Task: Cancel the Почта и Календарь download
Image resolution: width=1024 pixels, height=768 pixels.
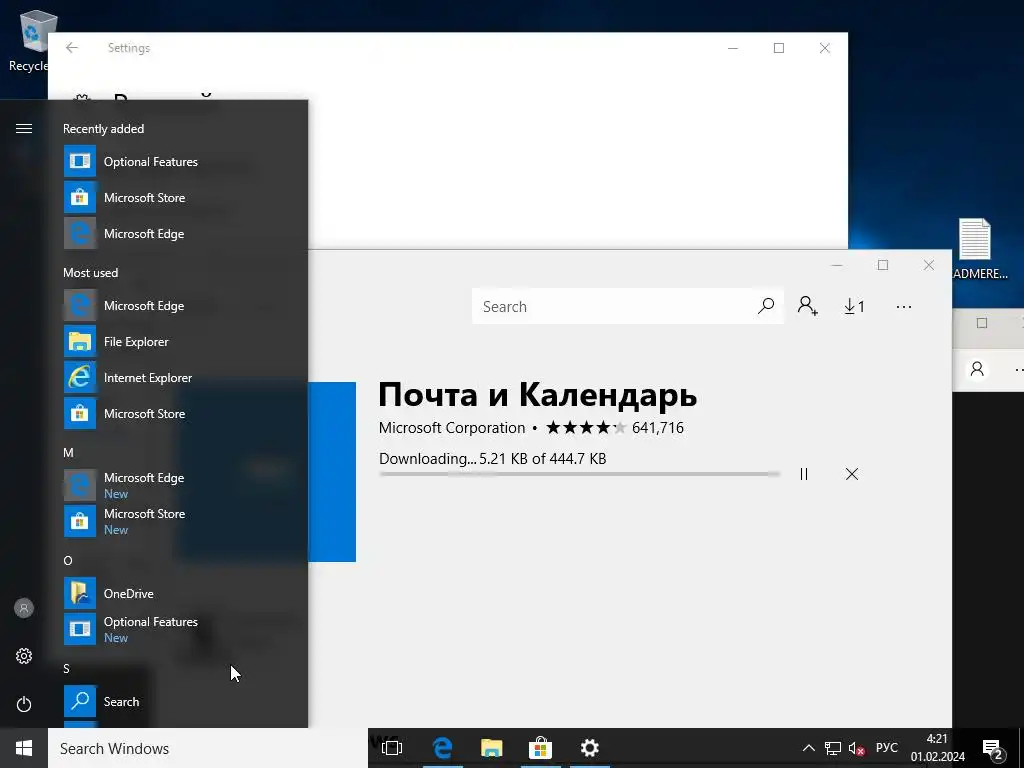Action: click(x=852, y=474)
